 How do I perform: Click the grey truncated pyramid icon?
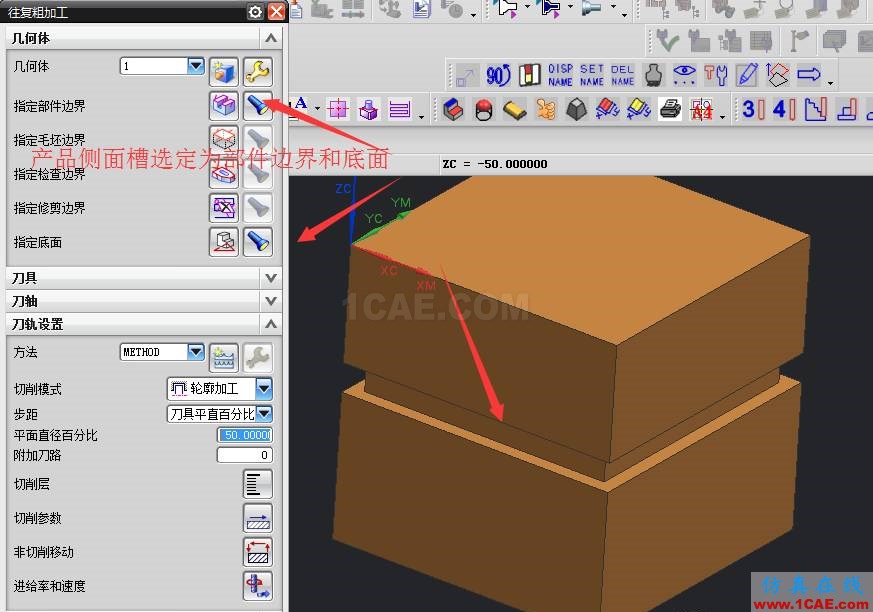577,109
